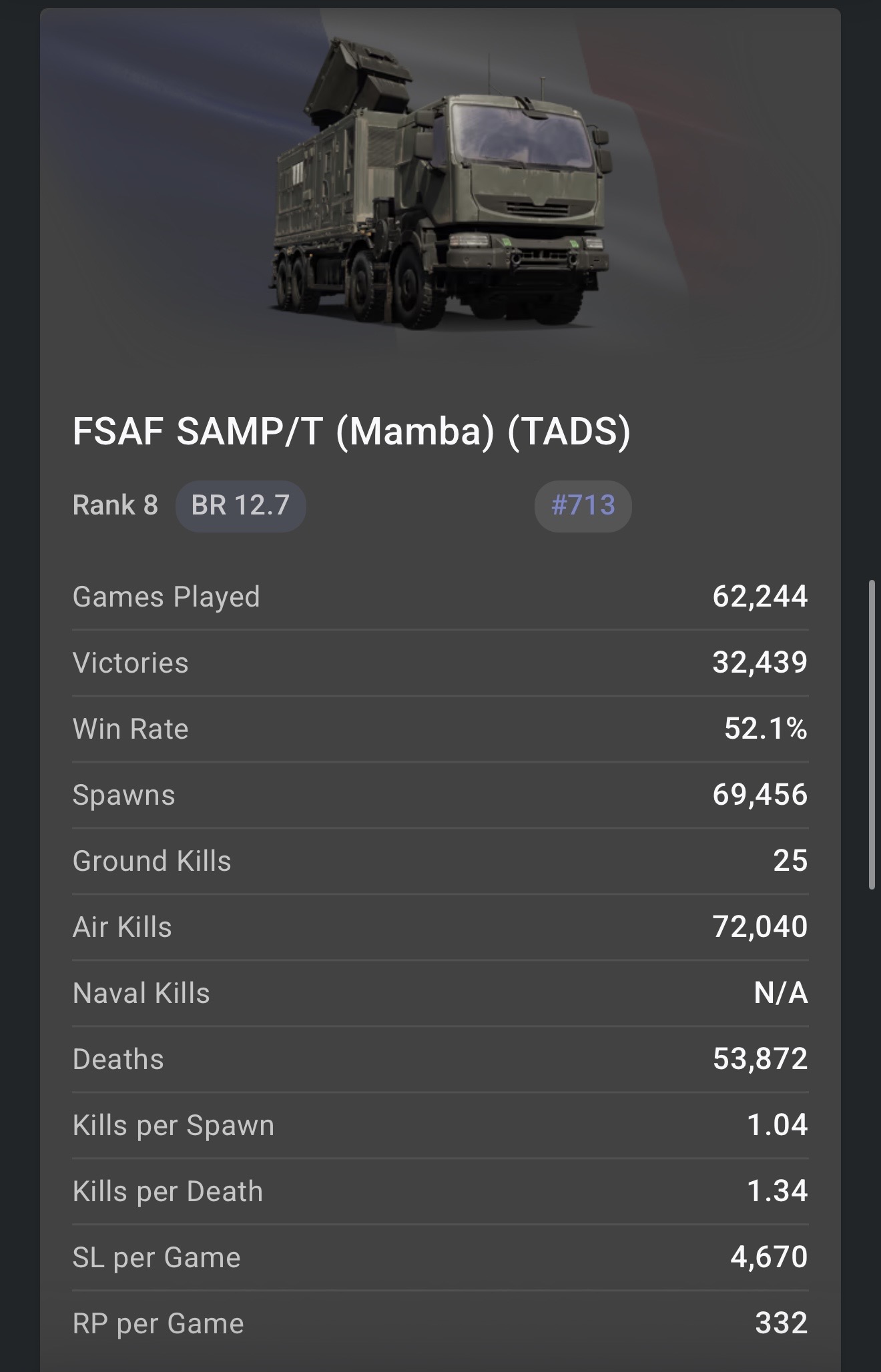Image resolution: width=881 pixels, height=1372 pixels.
Task: Select the Victories label
Action: tap(131, 663)
